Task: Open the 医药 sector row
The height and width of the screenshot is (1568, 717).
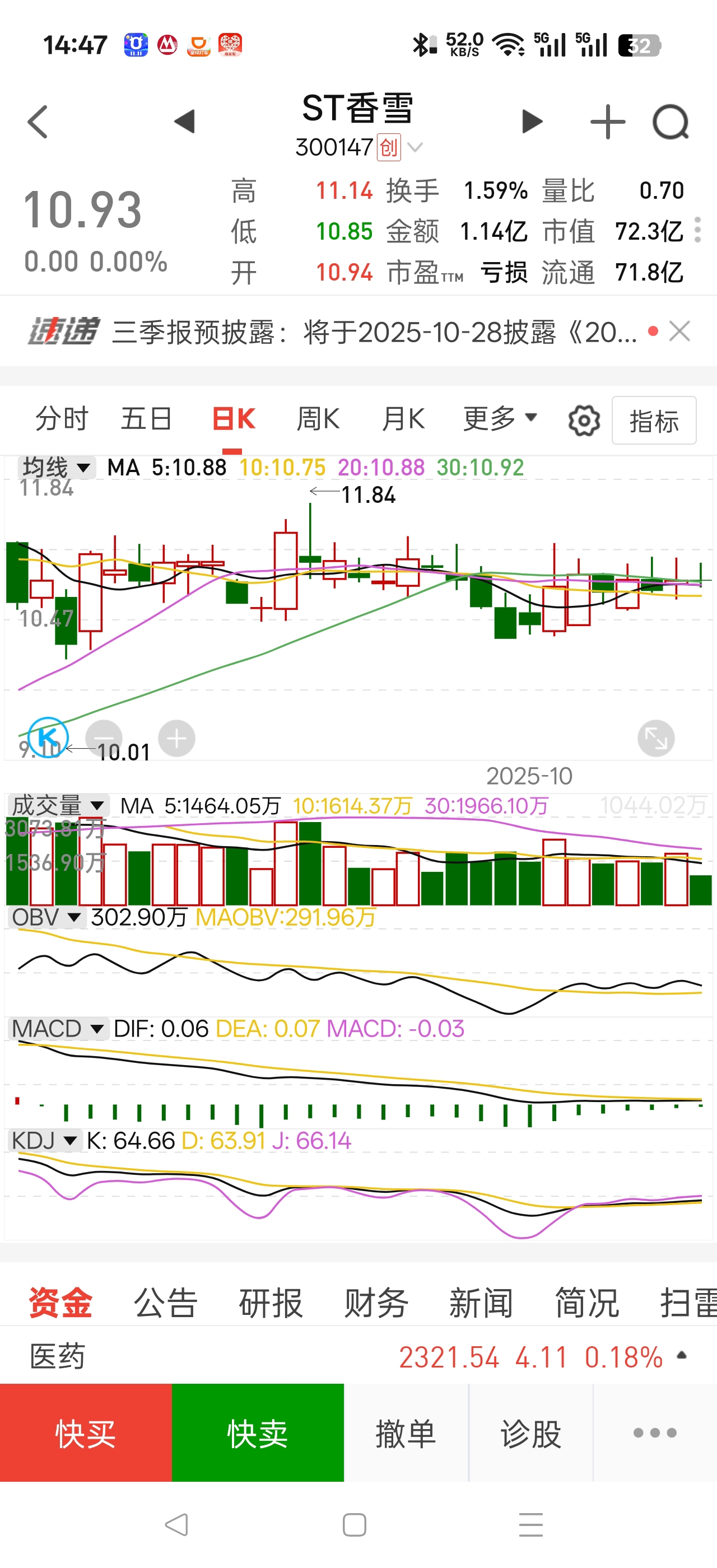Action: click(x=358, y=1356)
